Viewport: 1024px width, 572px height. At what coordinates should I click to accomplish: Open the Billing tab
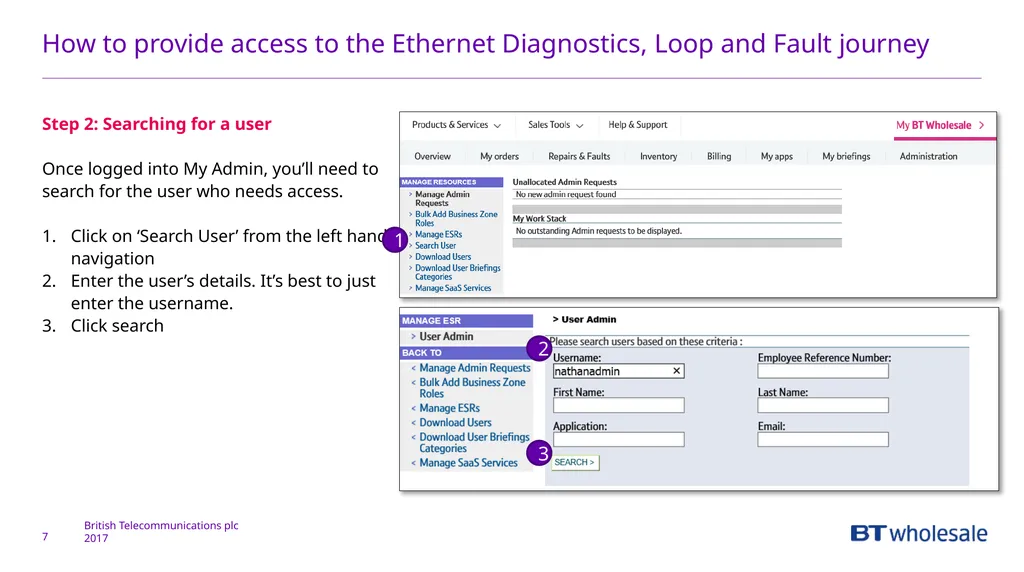click(718, 157)
